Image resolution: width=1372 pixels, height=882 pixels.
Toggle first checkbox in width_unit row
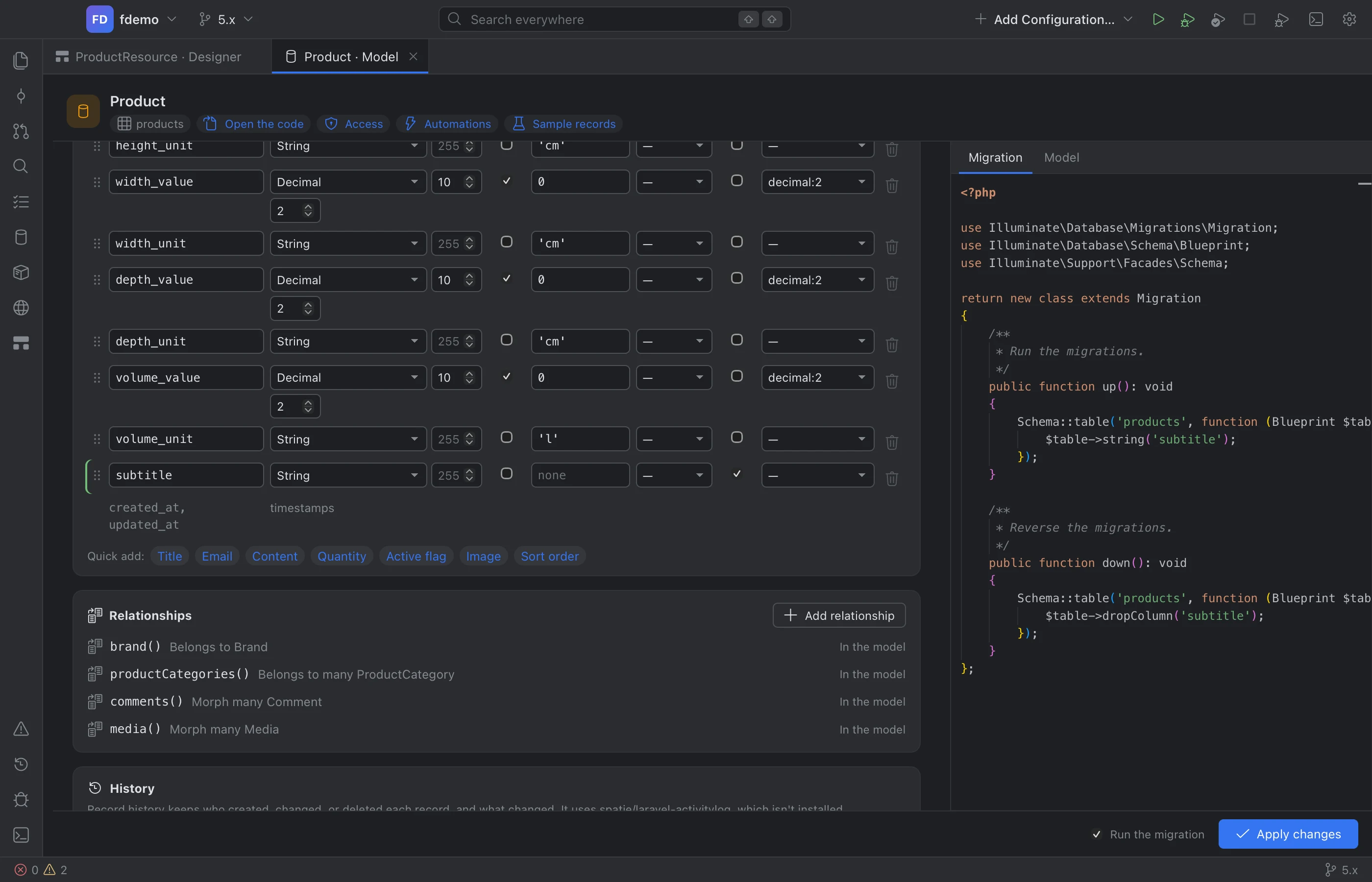[x=506, y=242]
